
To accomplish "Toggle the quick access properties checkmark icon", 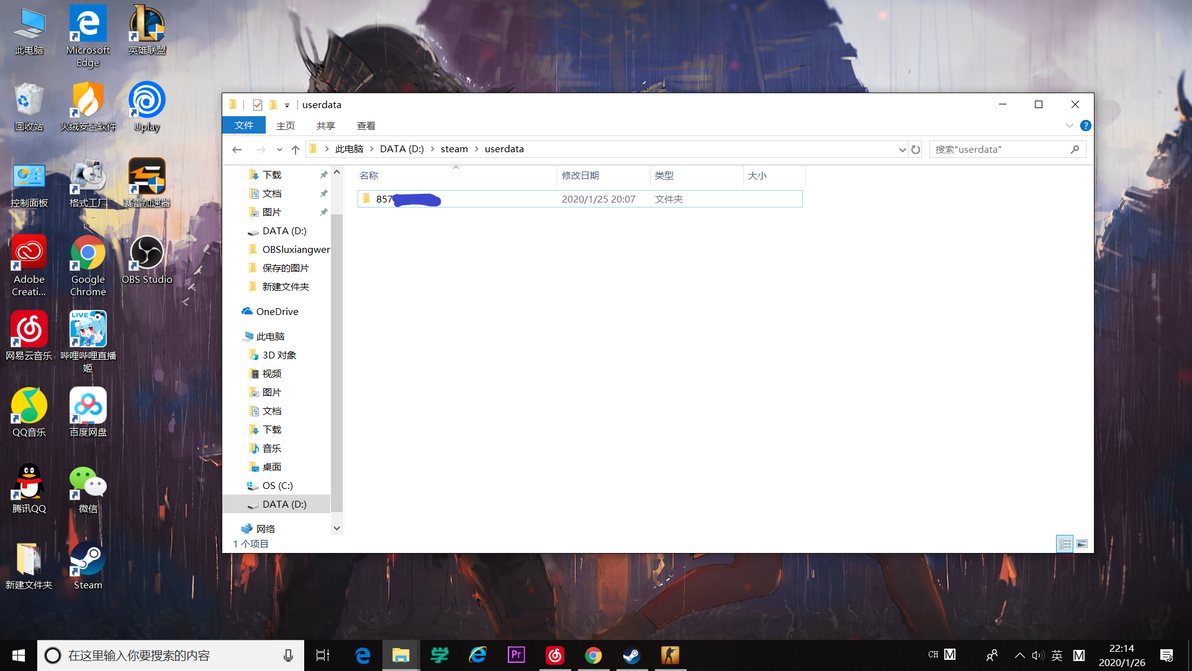I will pyautogui.click(x=258, y=105).
